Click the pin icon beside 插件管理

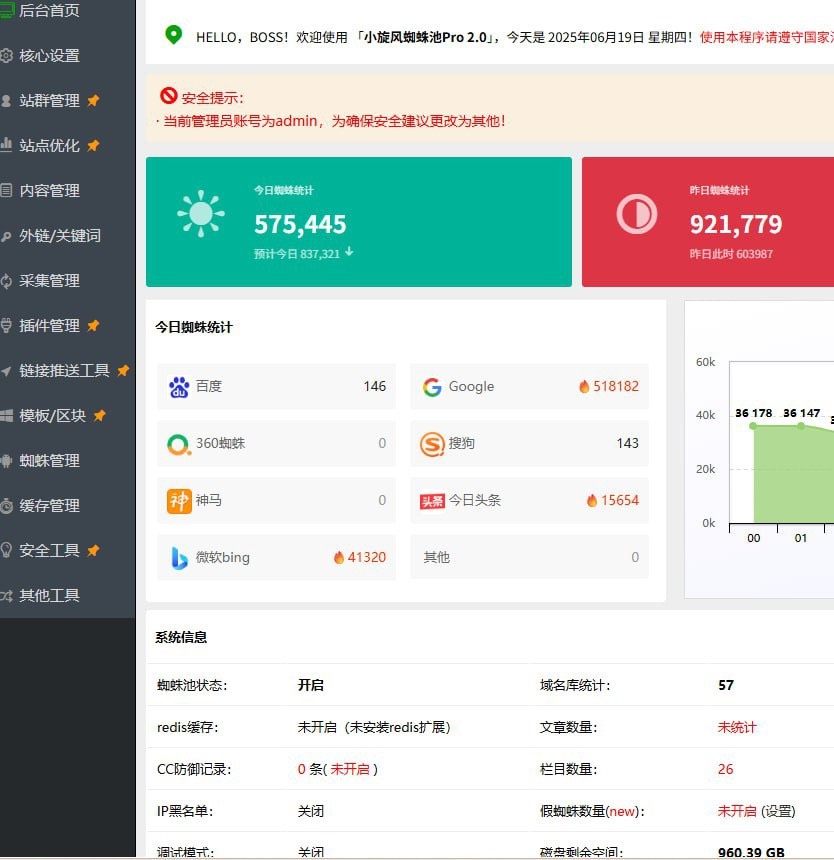(93, 325)
